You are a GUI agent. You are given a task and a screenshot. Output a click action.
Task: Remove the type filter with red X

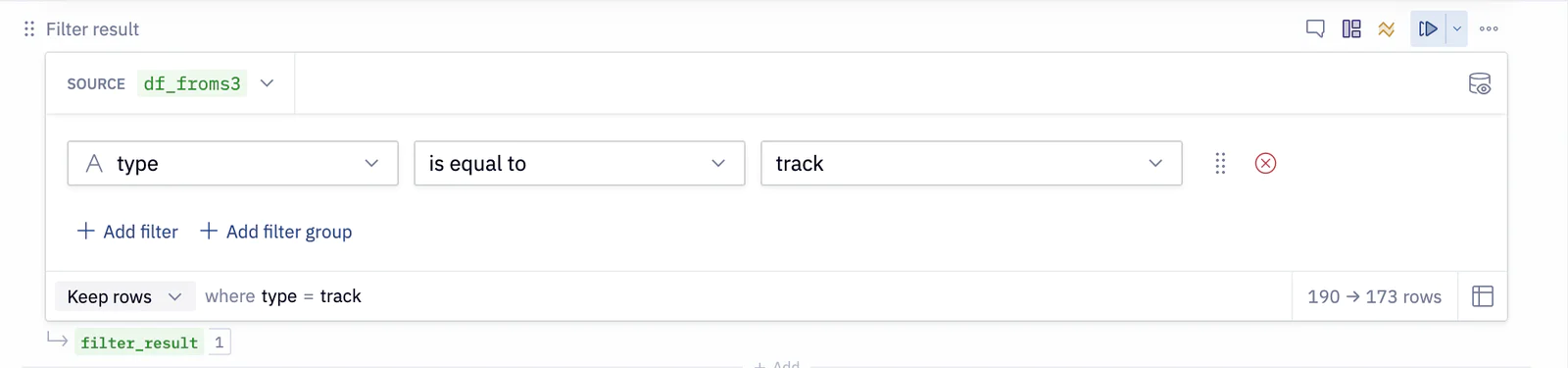click(1265, 163)
